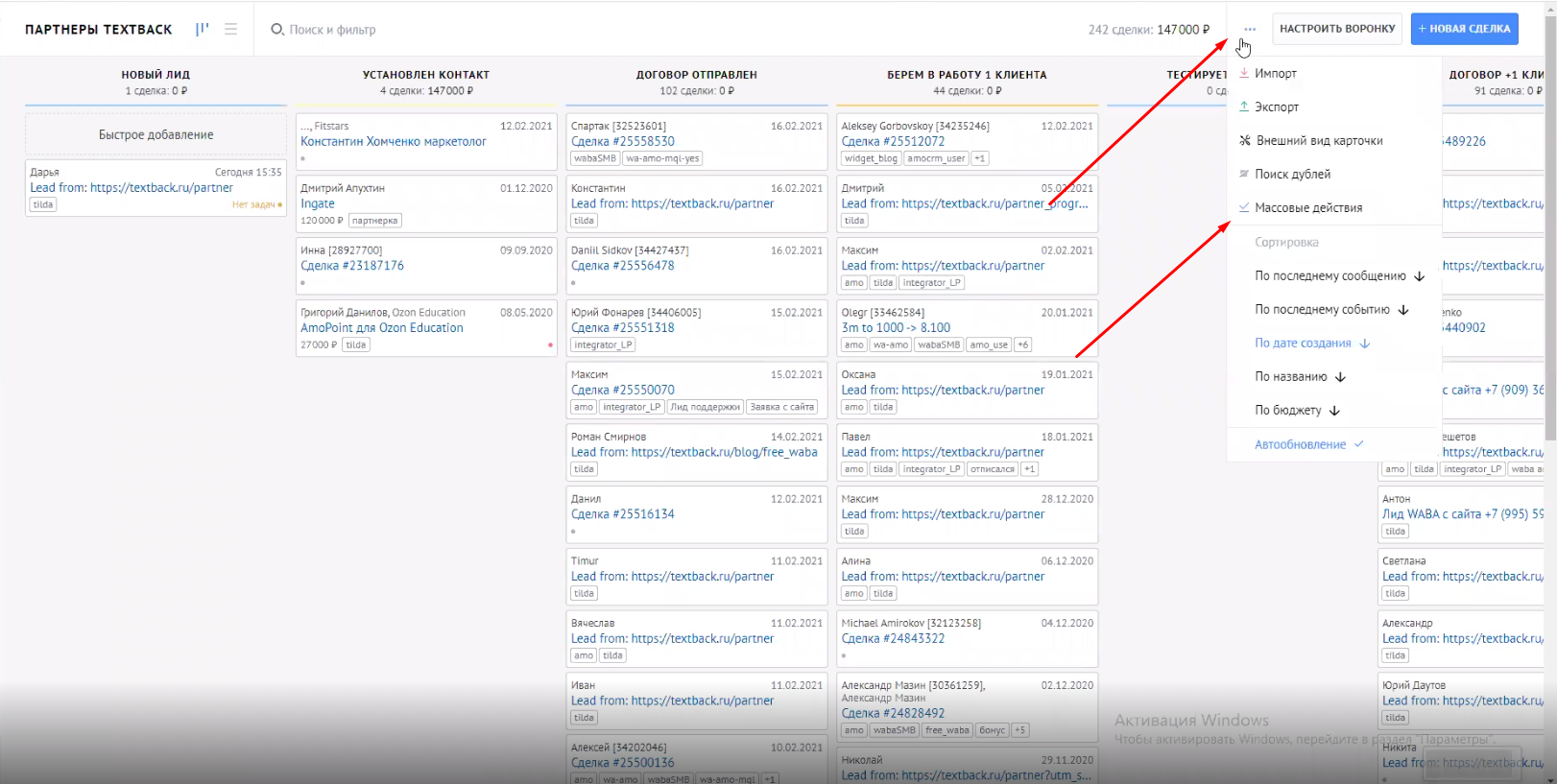The width and height of the screenshot is (1557, 784).
Task: Switch to pipeline board view icon
Action: click(202, 29)
